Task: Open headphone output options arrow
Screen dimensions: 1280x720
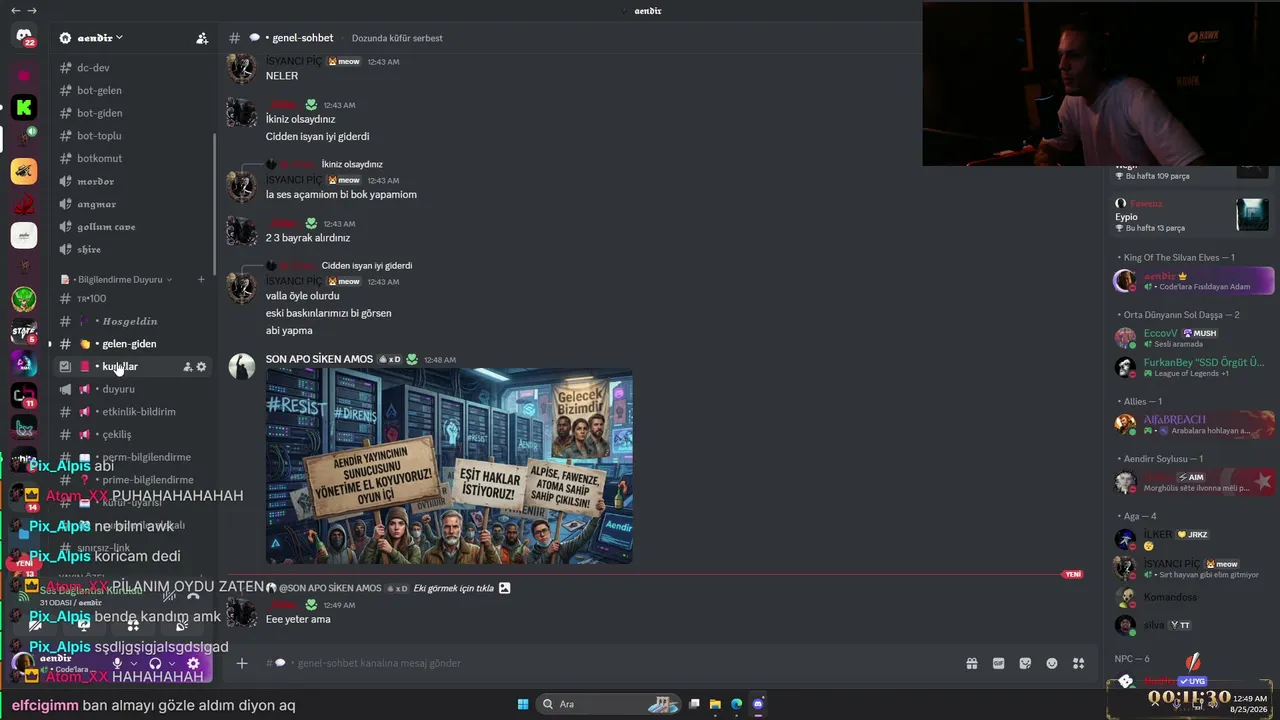Action: pyautogui.click(x=171, y=663)
